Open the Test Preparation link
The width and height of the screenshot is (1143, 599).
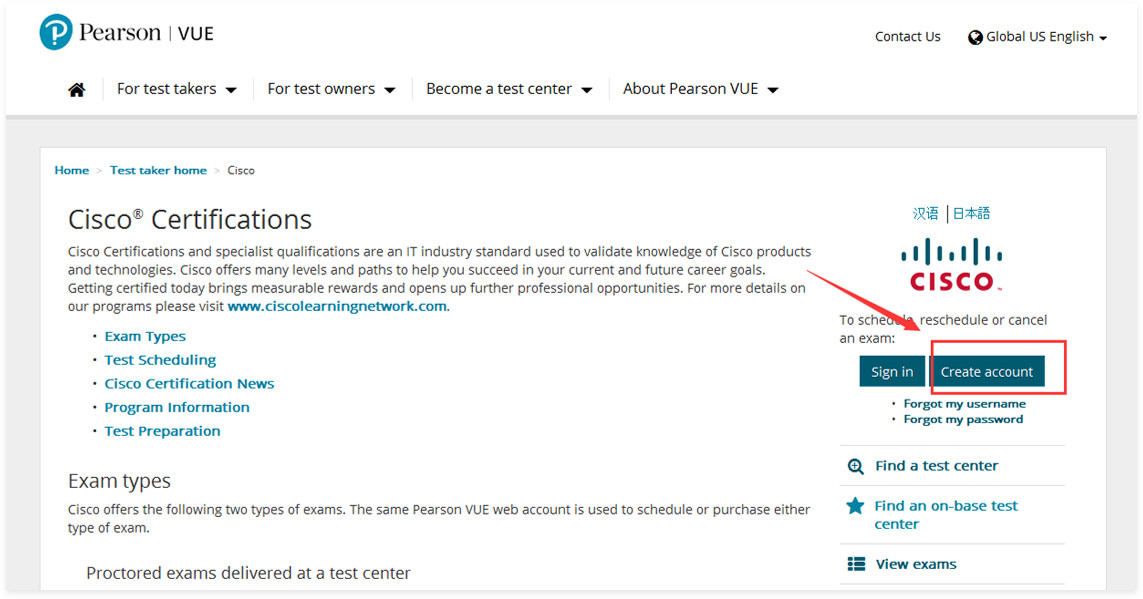163,431
